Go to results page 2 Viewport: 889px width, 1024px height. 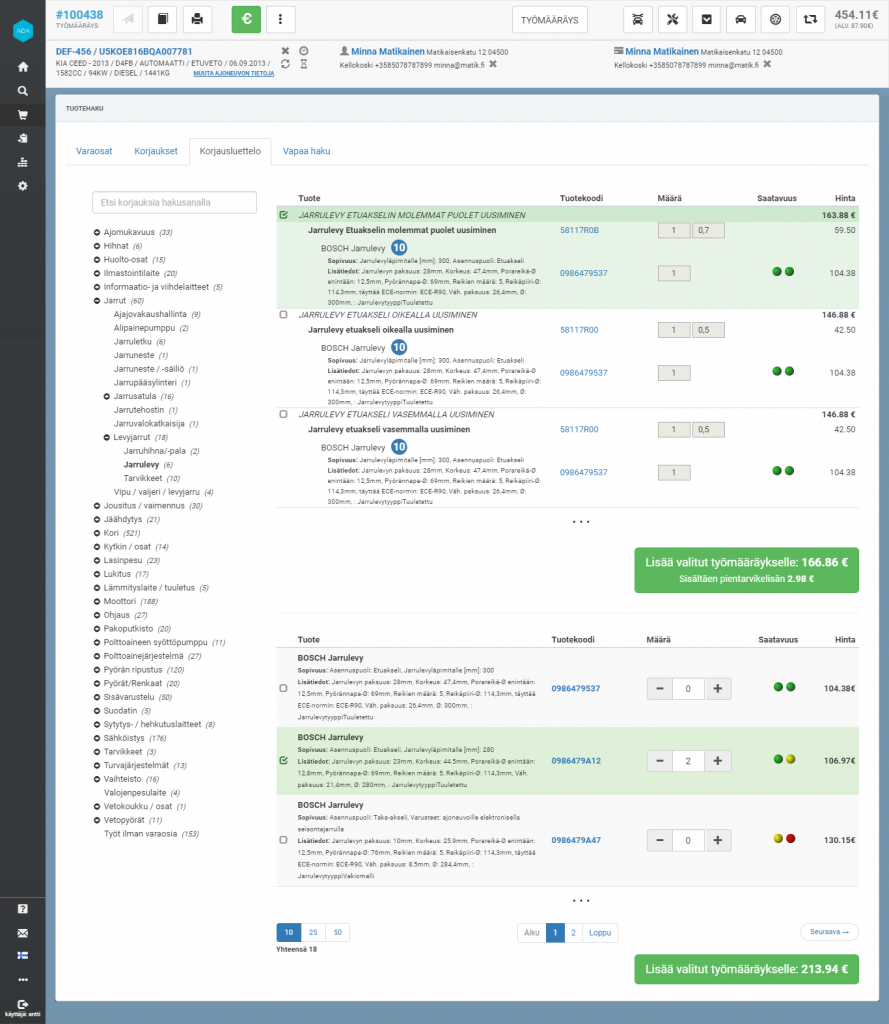click(573, 933)
